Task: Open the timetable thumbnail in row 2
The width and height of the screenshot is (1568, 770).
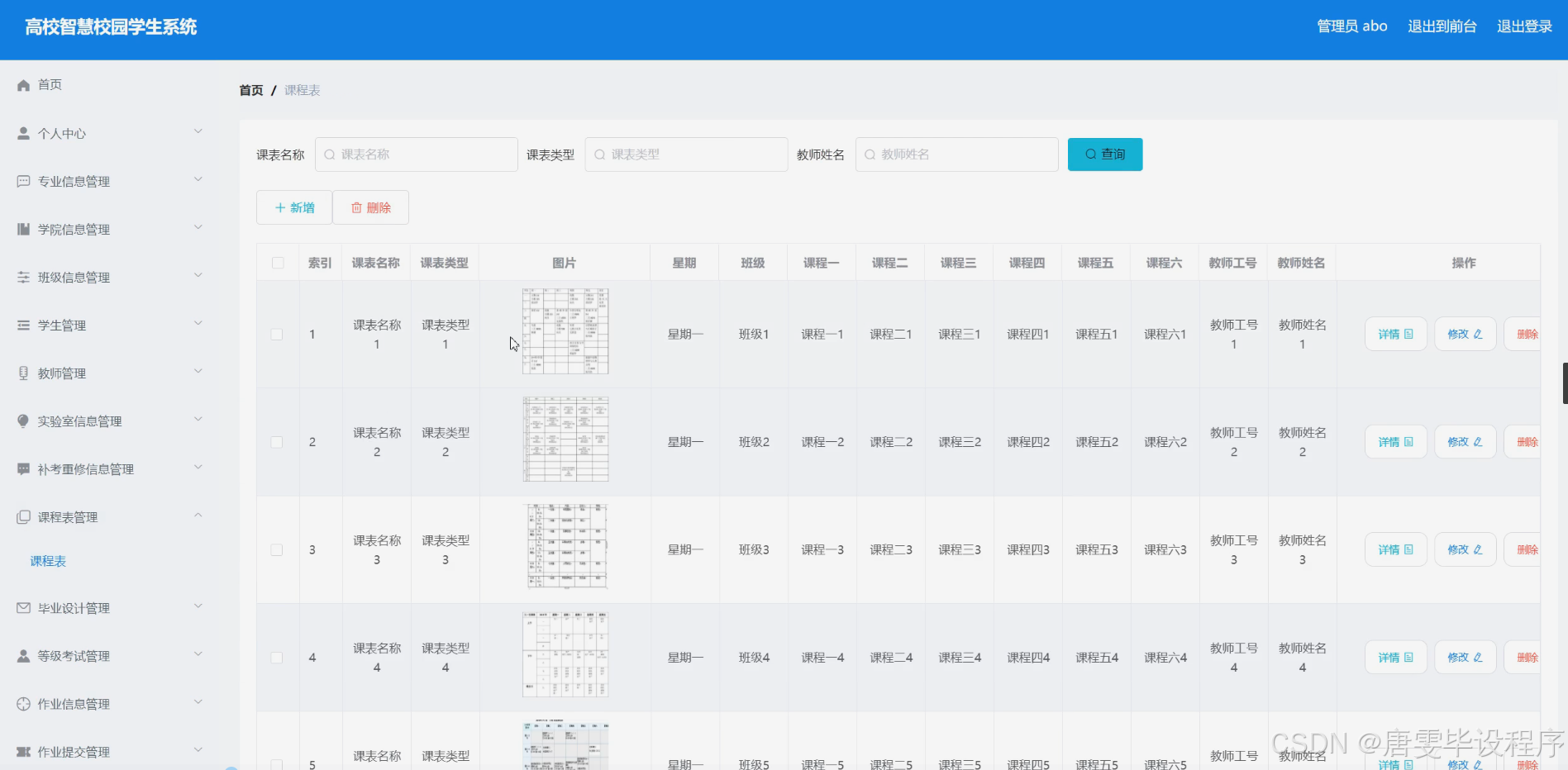Action: click(565, 439)
